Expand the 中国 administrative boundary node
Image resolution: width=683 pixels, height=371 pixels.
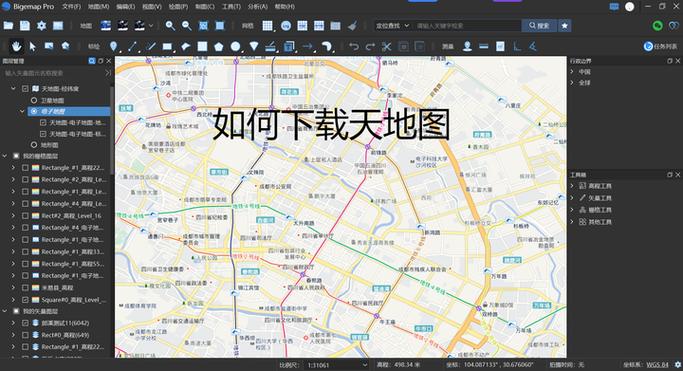pos(572,71)
